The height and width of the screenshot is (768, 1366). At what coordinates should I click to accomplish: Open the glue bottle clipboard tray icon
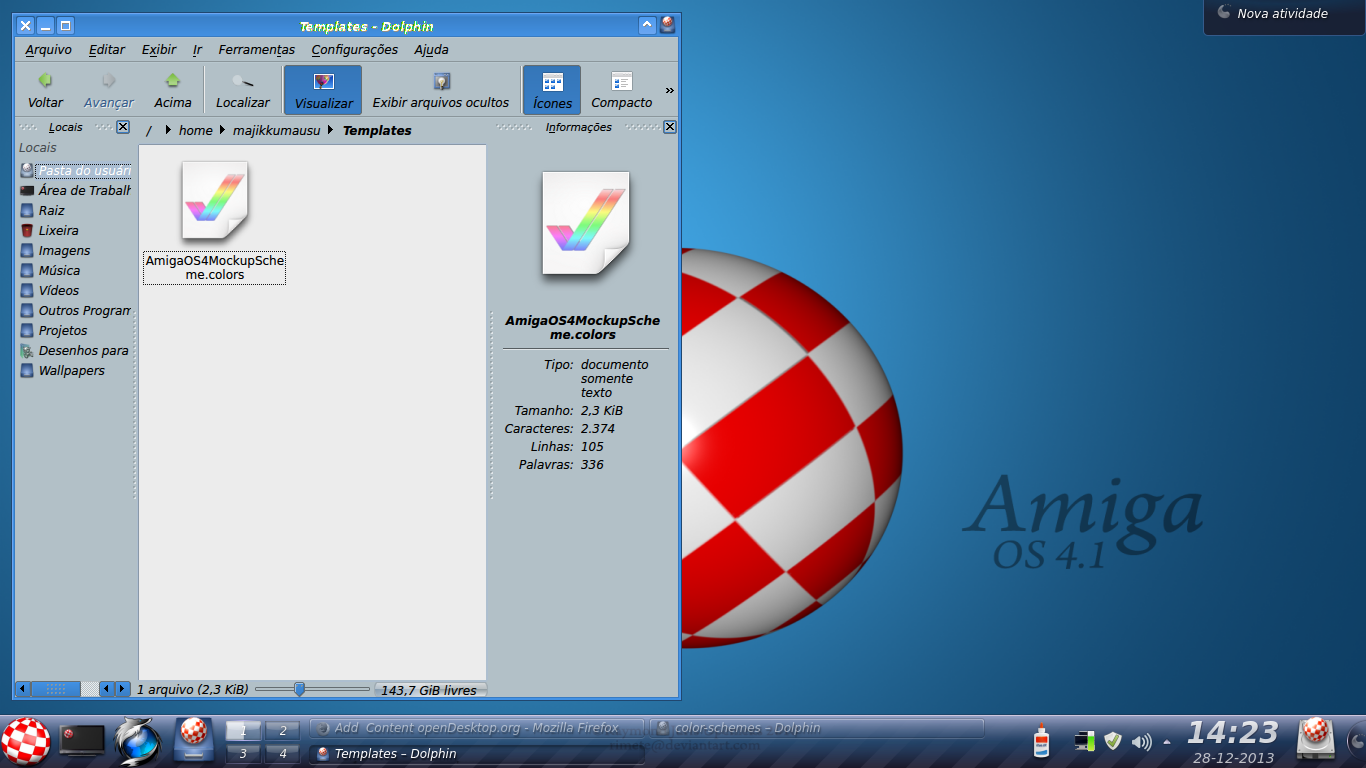coord(1042,741)
